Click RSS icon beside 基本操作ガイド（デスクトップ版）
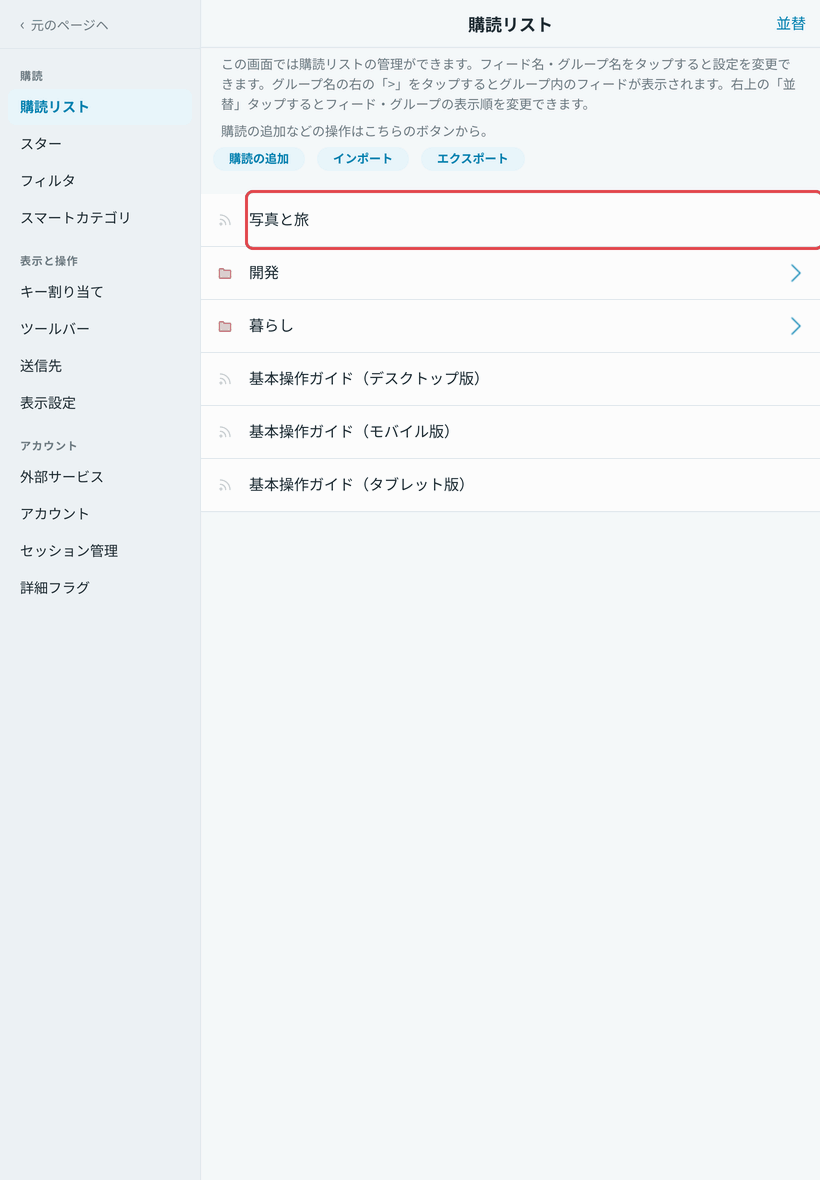The image size is (820, 1180). coord(224,379)
